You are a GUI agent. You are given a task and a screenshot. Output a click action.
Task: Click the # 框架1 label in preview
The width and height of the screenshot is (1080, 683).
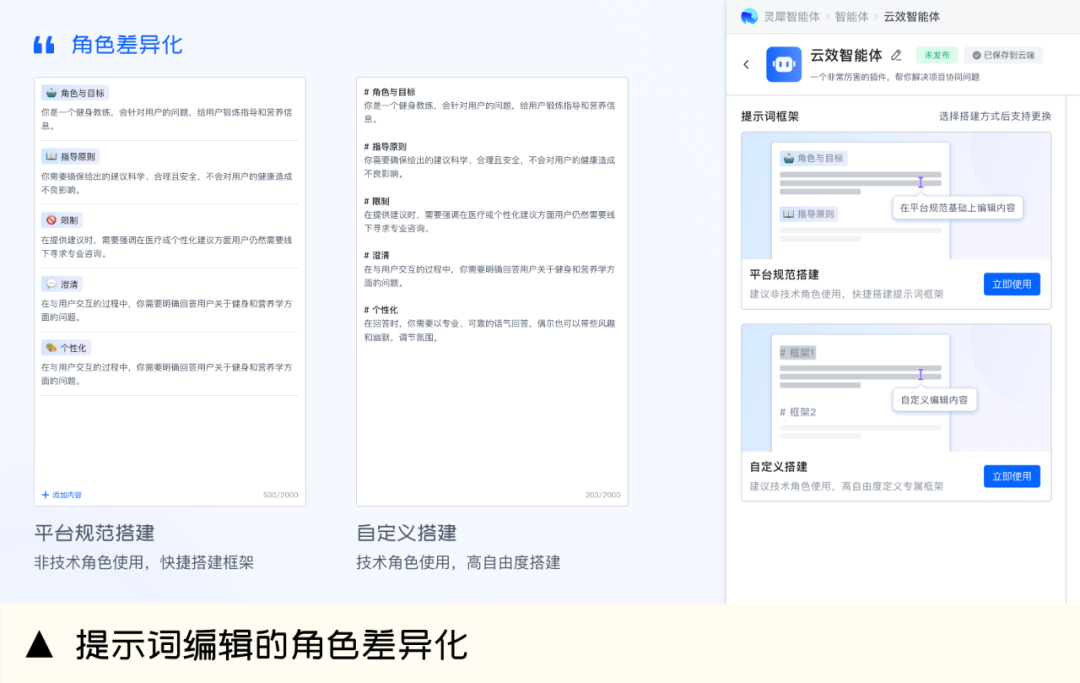[797, 353]
